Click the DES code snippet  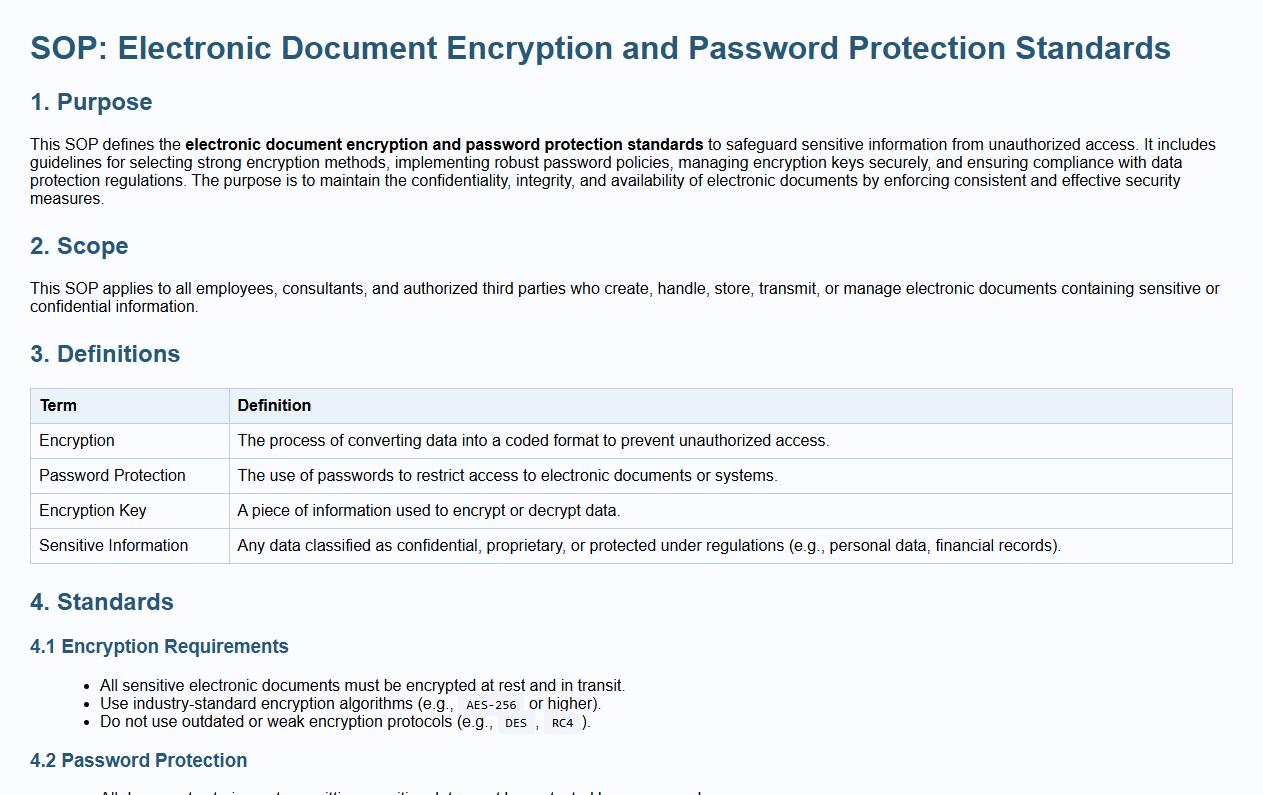click(x=516, y=723)
